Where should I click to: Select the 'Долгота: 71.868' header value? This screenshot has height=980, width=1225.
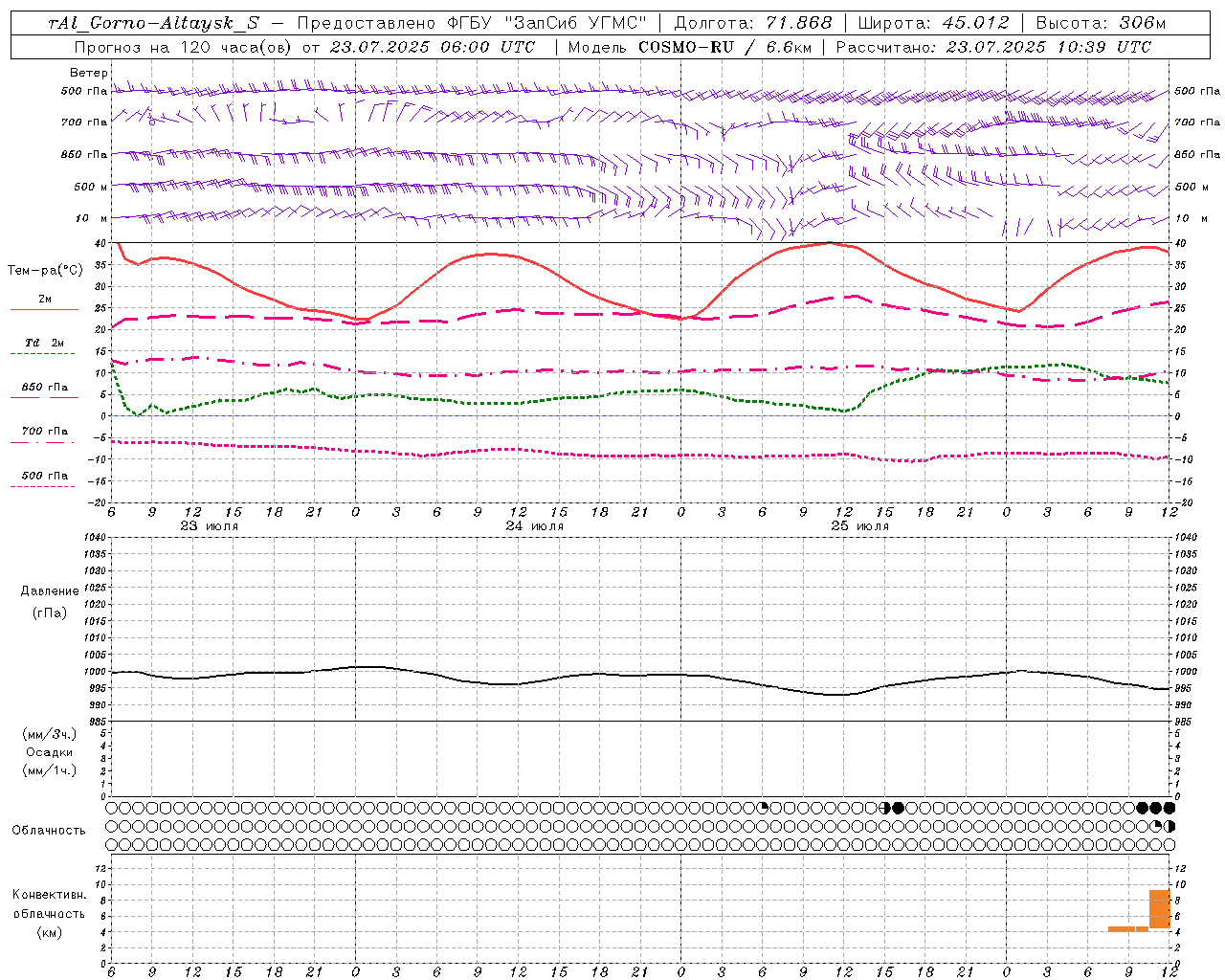click(x=753, y=24)
